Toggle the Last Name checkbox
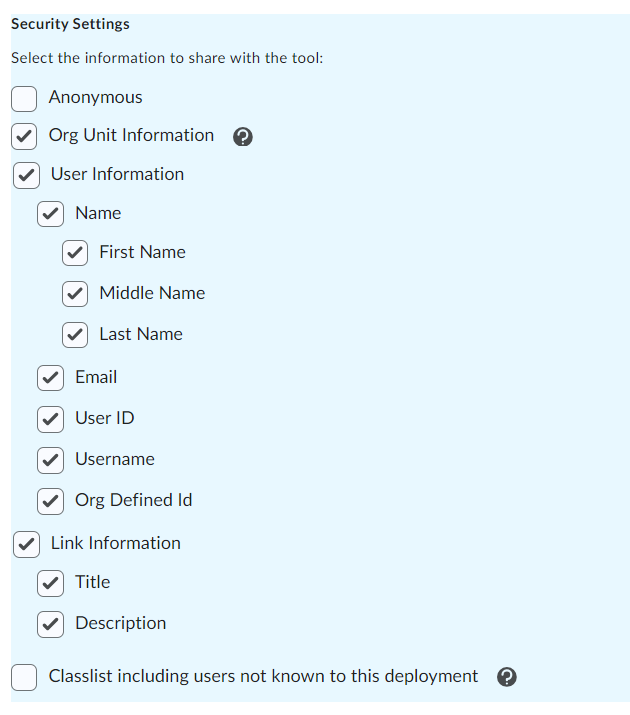The image size is (630, 715). [75, 335]
